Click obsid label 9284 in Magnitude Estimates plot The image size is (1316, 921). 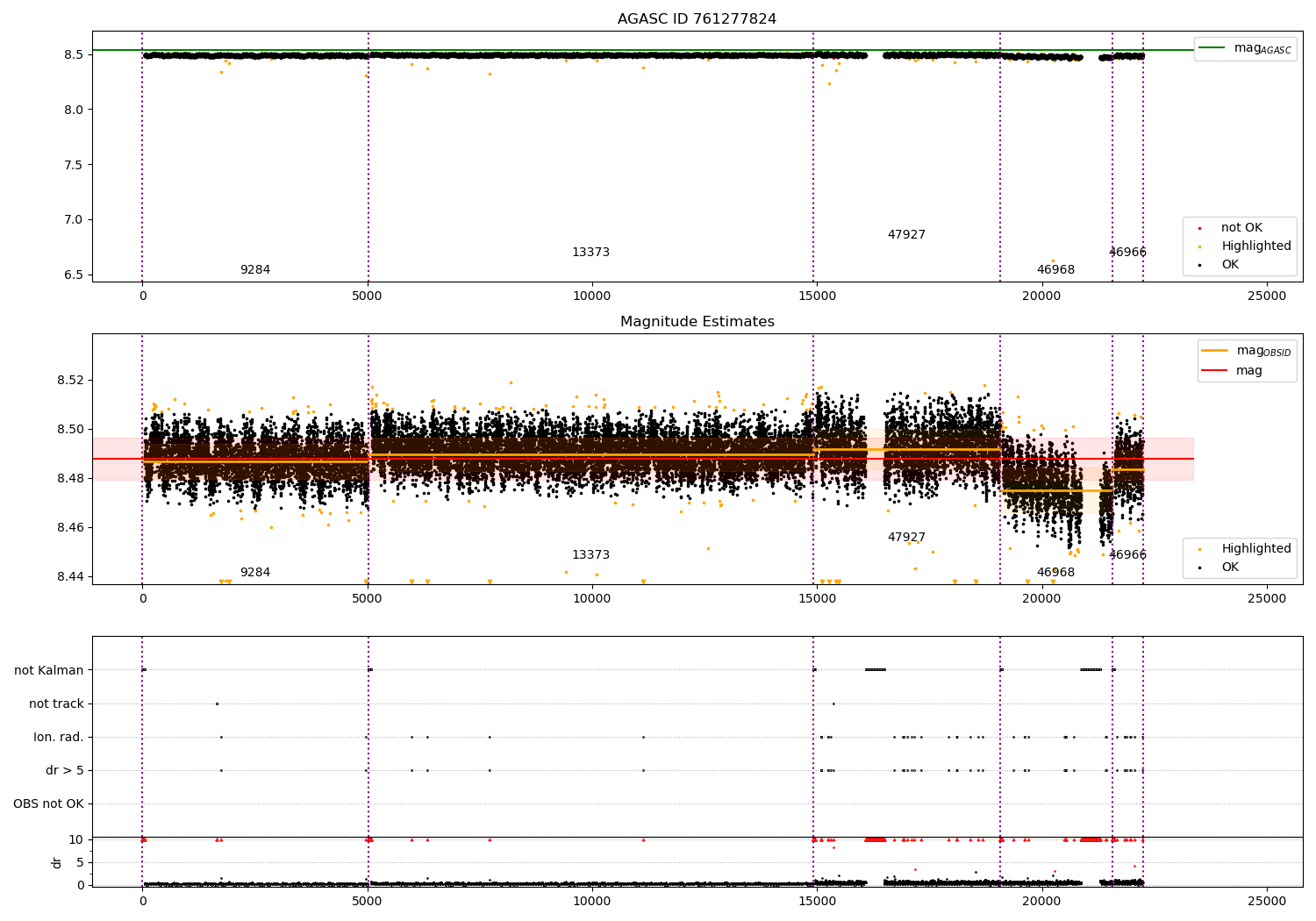pyautogui.click(x=255, y=573)
